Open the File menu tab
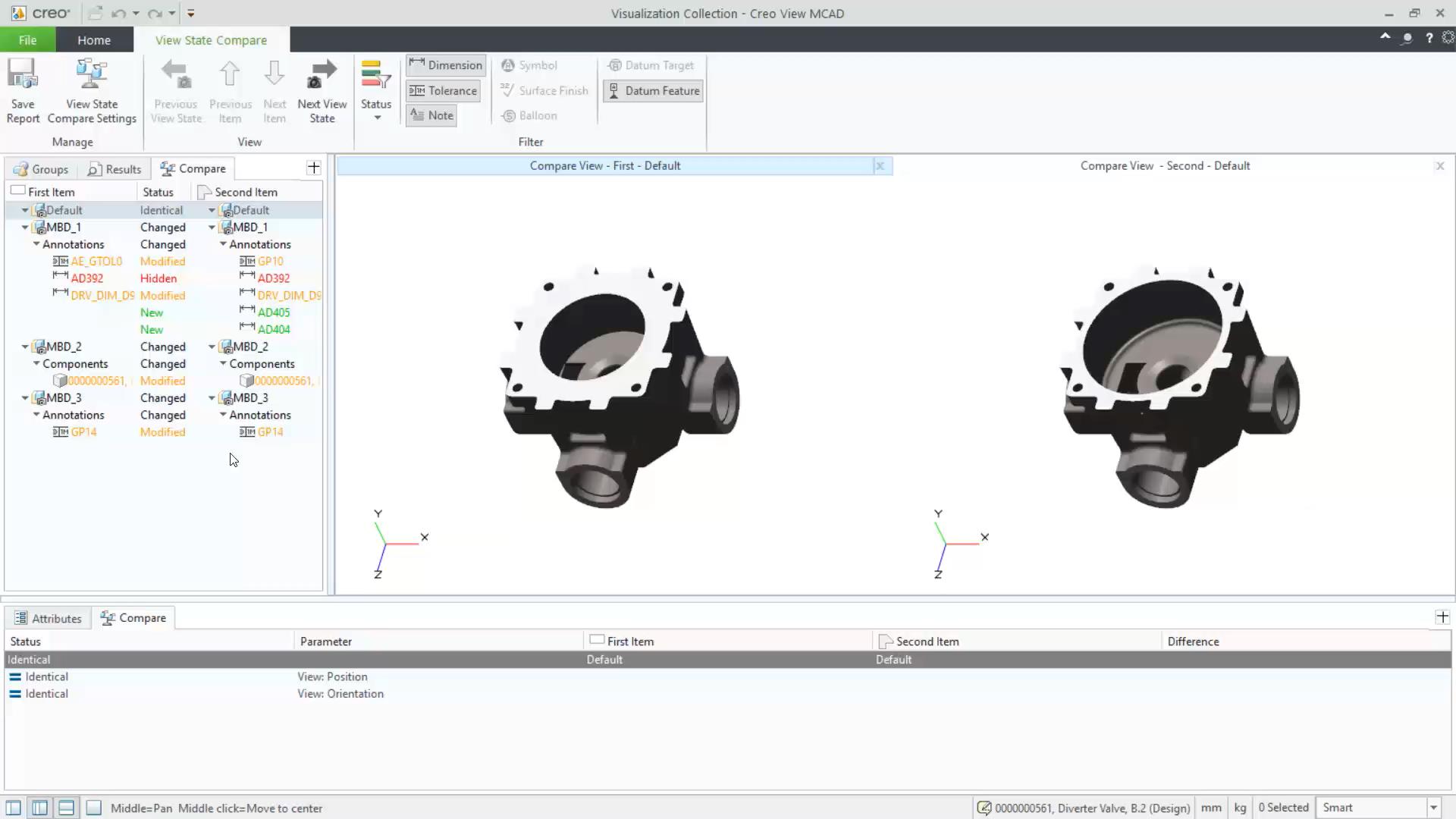Screen dimensions: 1456x819 [27, 39]
